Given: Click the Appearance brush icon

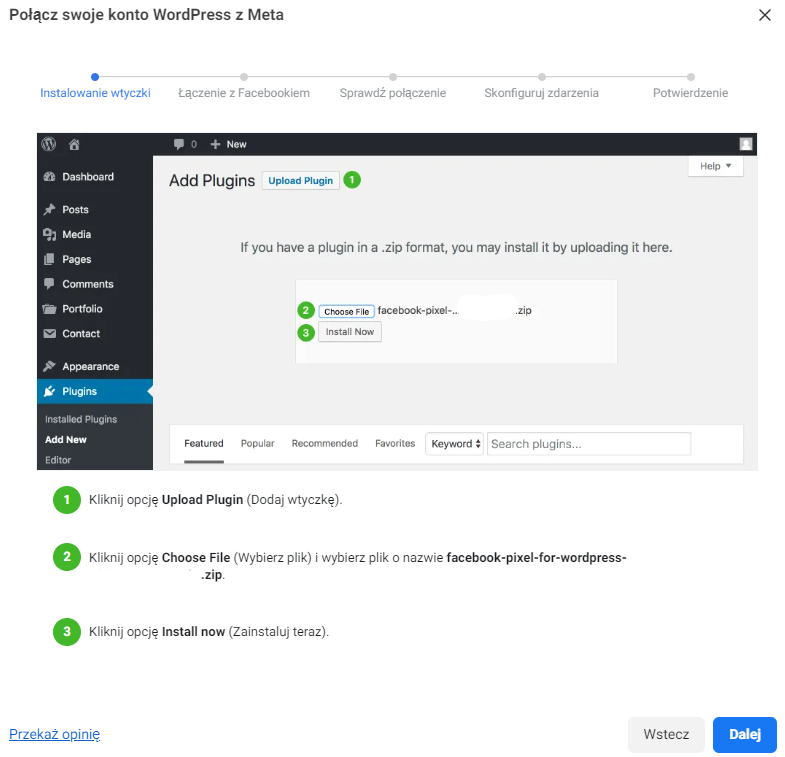Looking at the screenshot, I should pos(49,367).
